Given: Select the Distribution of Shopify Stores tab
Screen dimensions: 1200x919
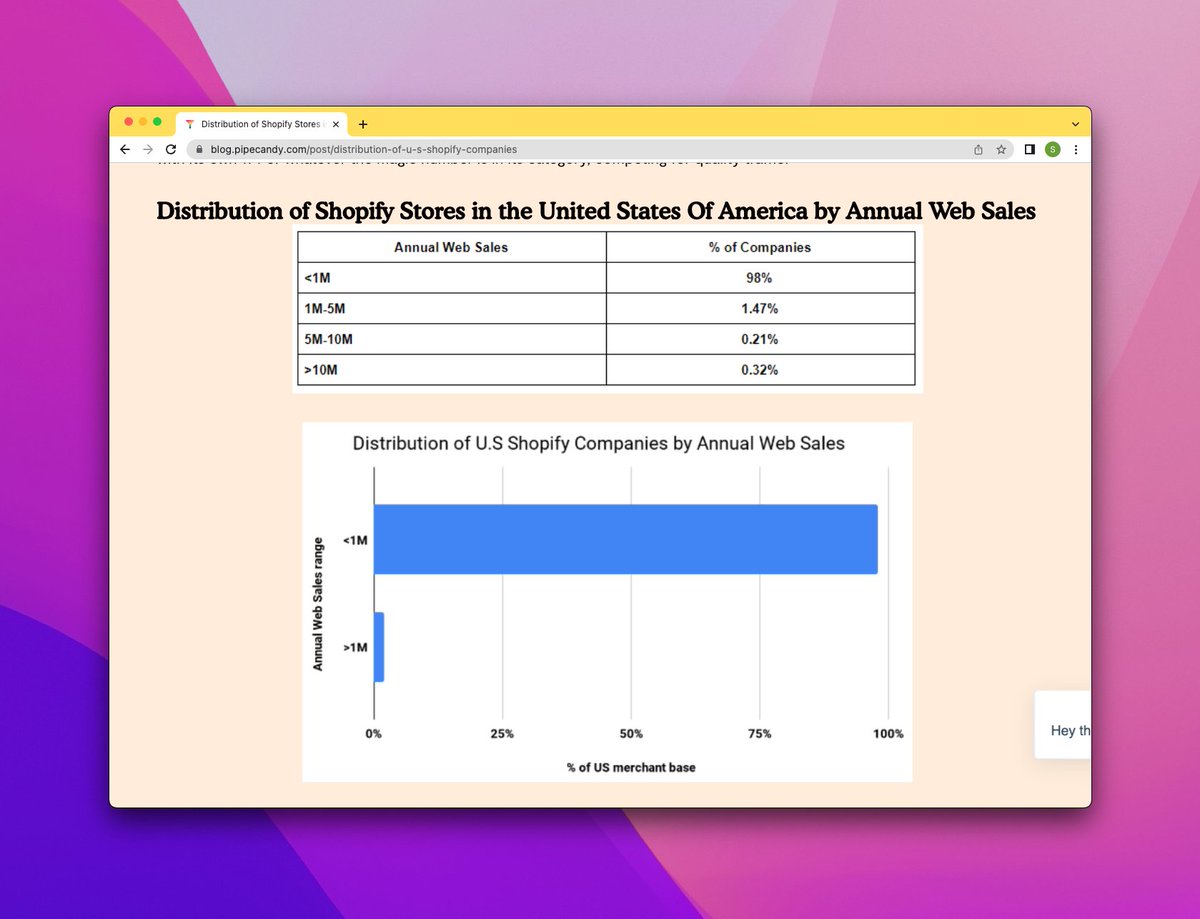Looking at the screenshot, I should point(262,124).
